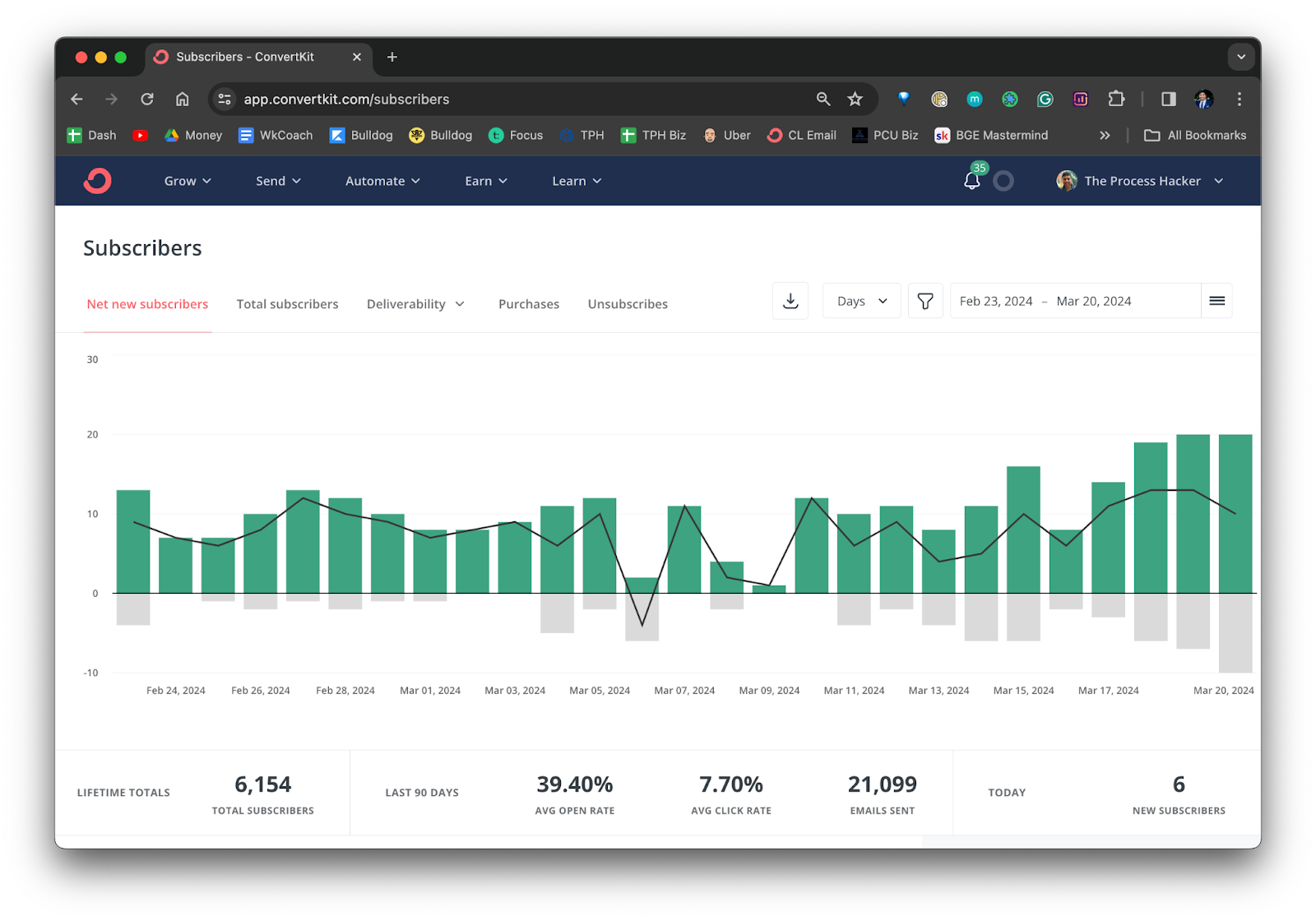Open the notifications bell
The height and width of the screenshot is (921, 1316).
point(972,181)
